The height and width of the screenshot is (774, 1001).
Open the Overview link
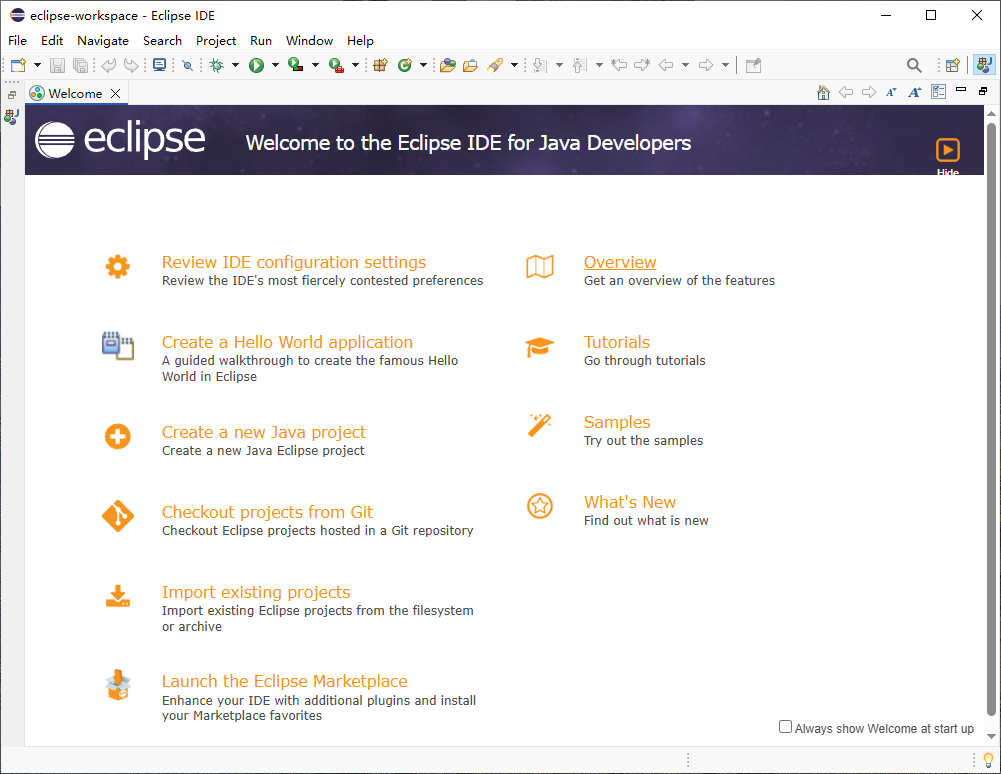(x=620, y=262)
